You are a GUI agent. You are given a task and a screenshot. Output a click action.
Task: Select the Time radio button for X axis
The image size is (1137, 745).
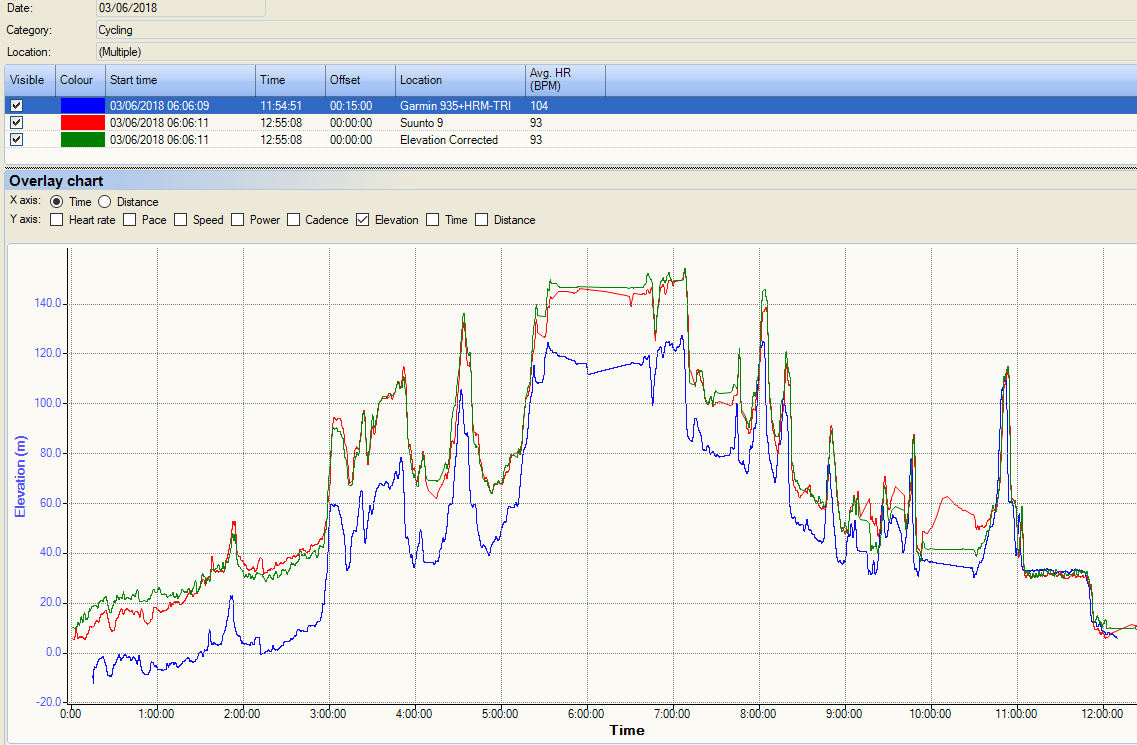point(57,201)
